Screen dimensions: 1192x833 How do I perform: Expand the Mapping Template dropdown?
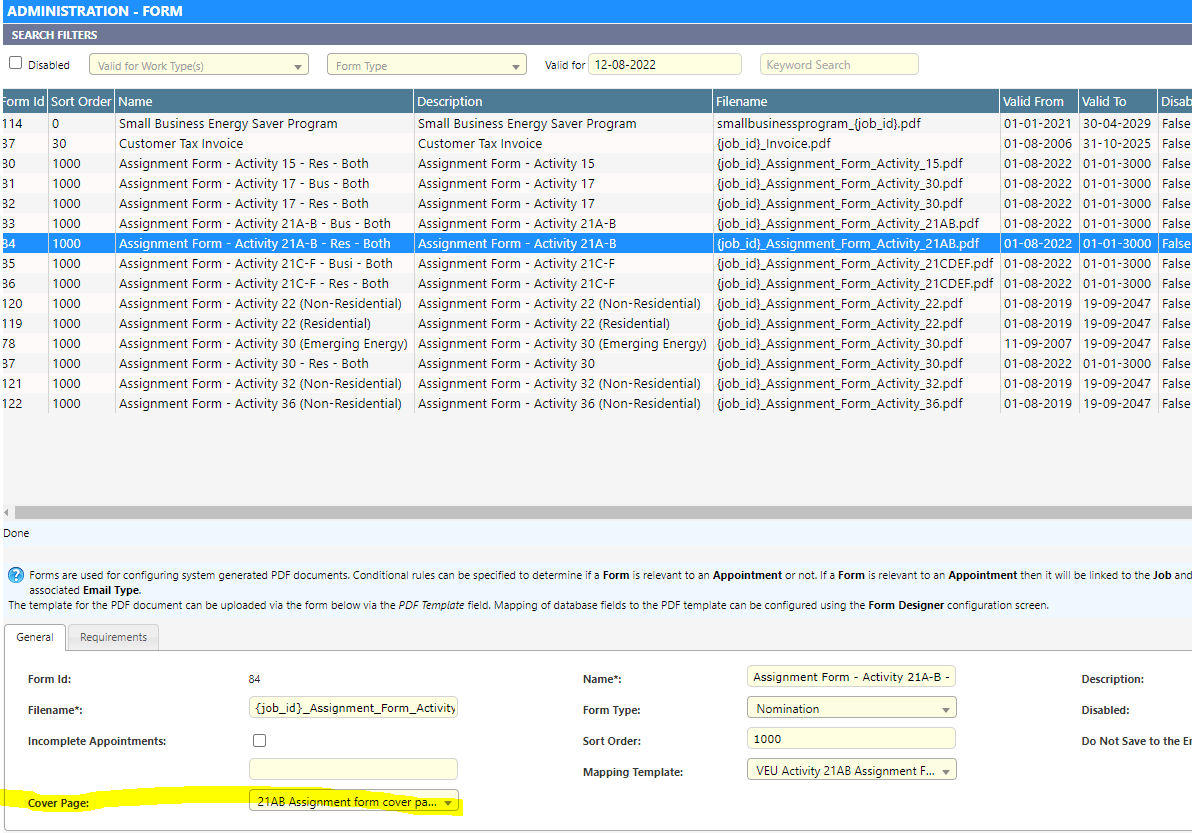pos(851,770)
